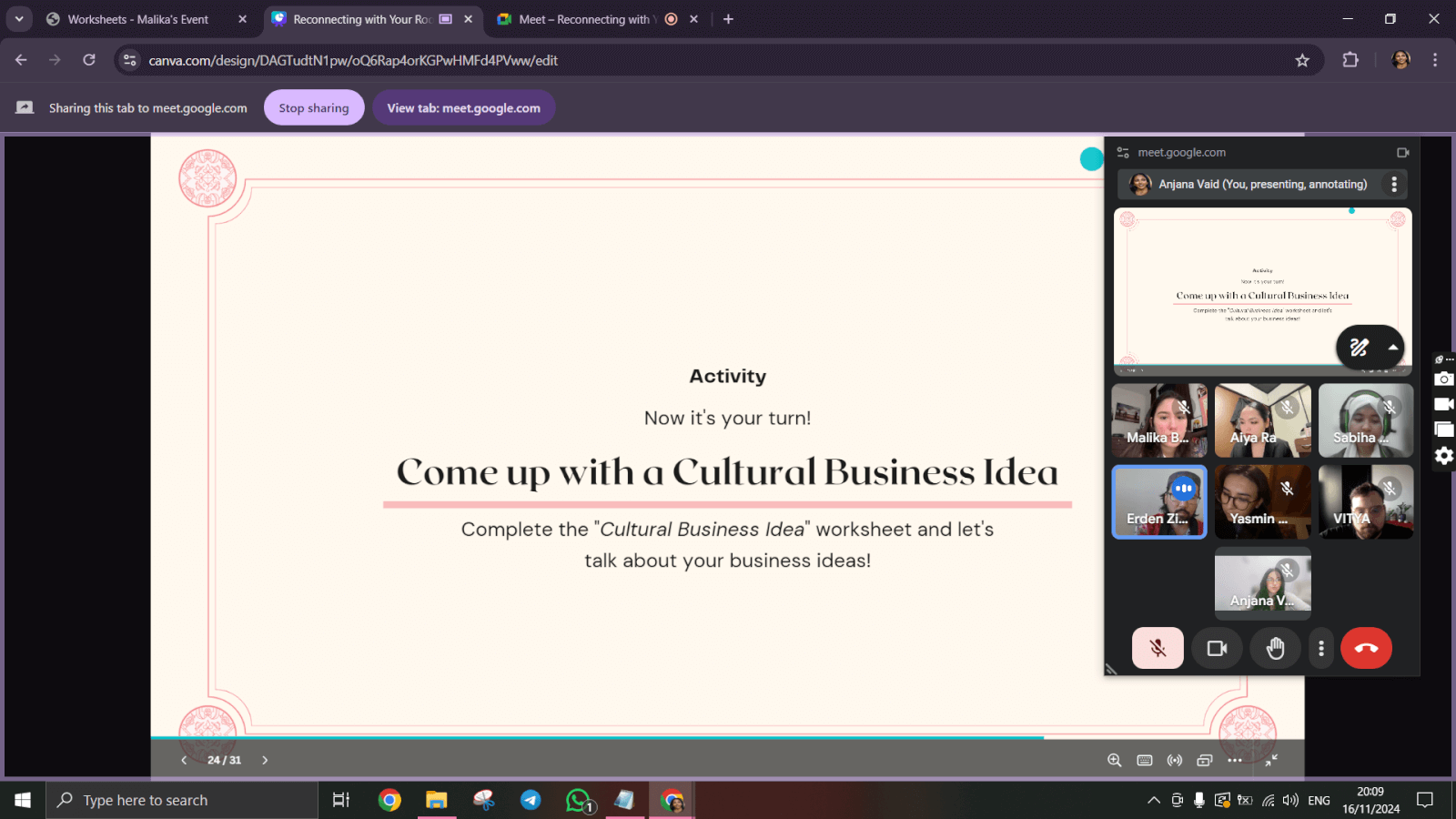Screen dimensions: 1456x819
Task: Select Yasmin participant tile
Action: point(1263,502)
